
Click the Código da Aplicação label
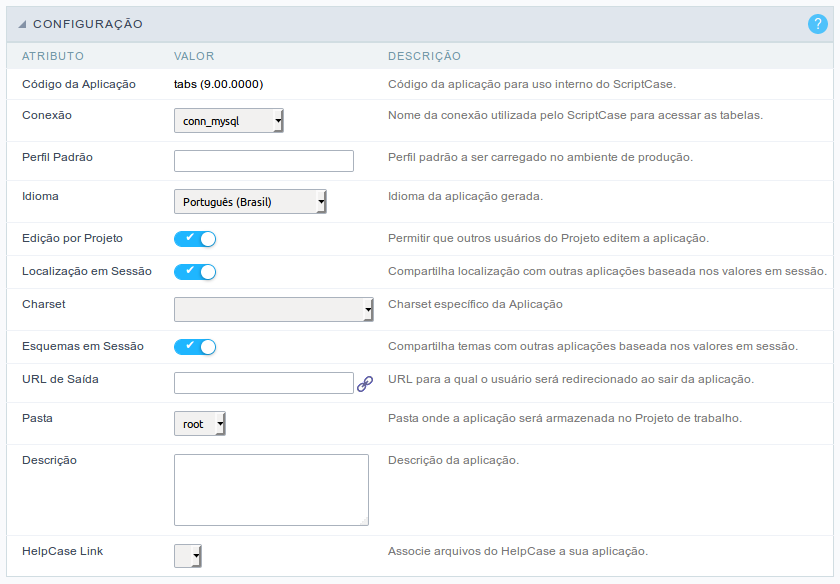click(79, 84)
